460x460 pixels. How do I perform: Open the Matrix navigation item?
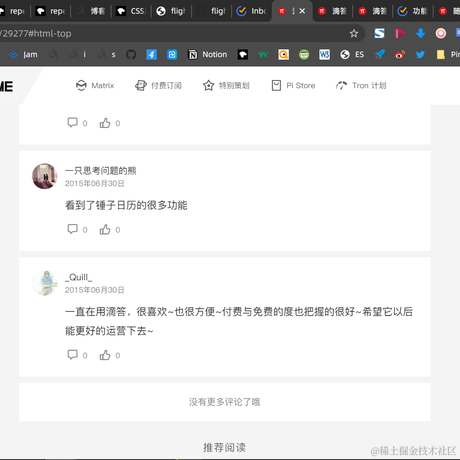[x=95, y=86]
